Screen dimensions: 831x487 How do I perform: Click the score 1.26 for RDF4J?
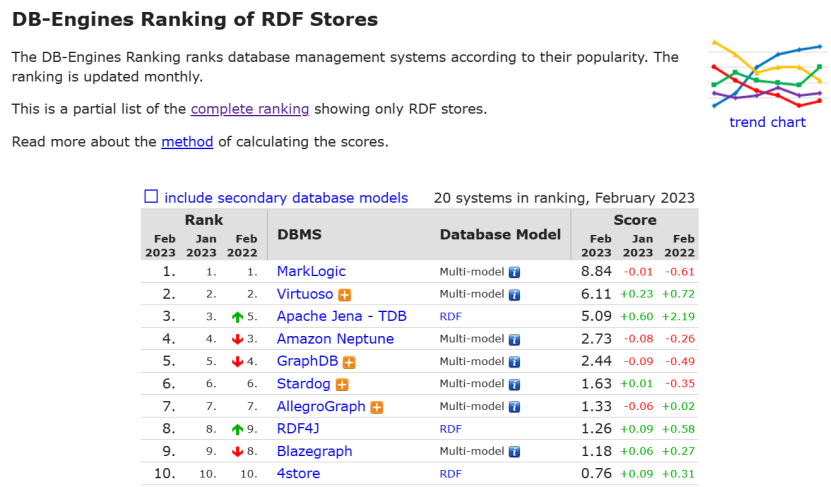[596, 429]
